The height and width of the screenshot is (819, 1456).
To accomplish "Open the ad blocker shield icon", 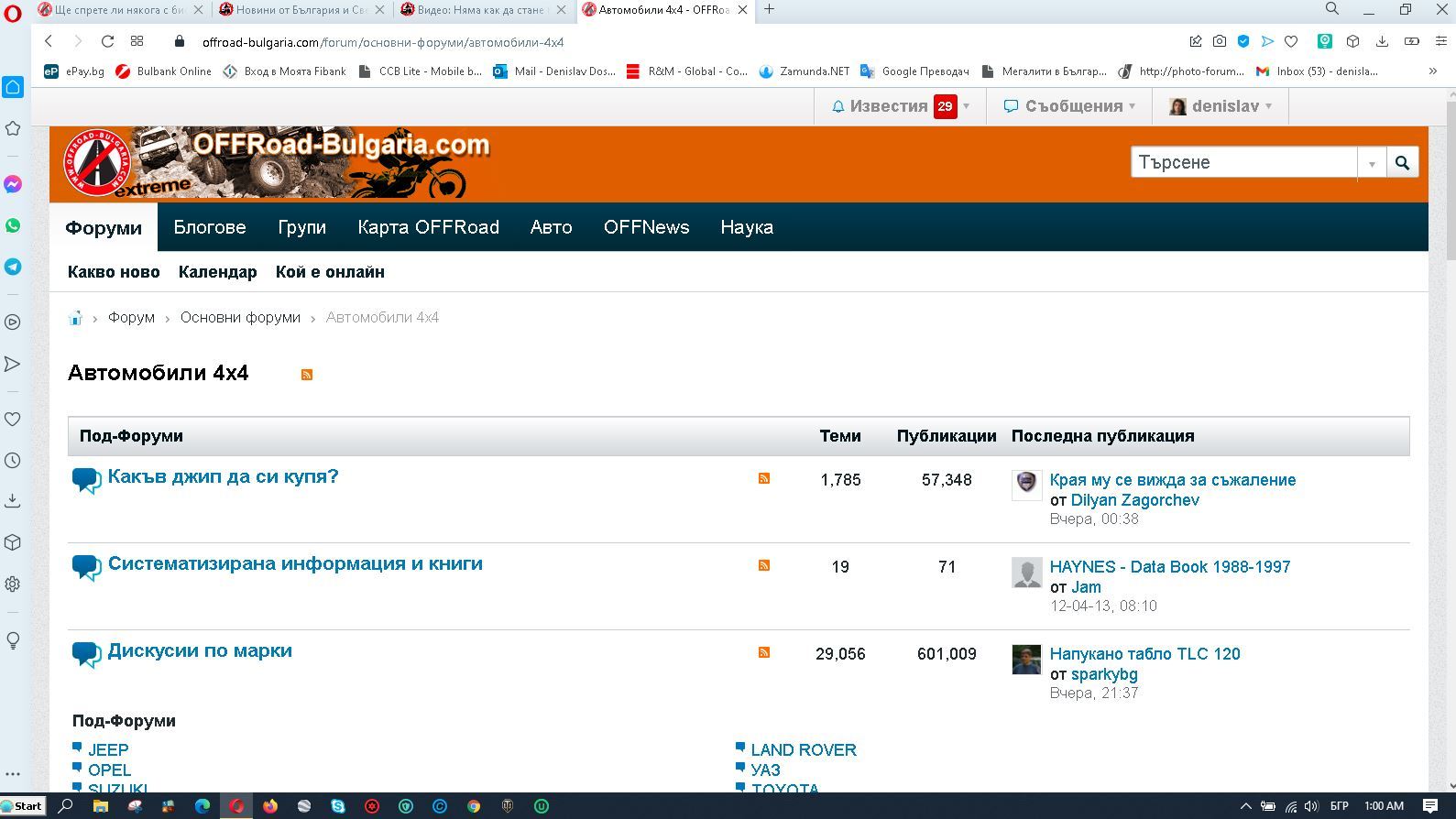I will pos(1243,41).
